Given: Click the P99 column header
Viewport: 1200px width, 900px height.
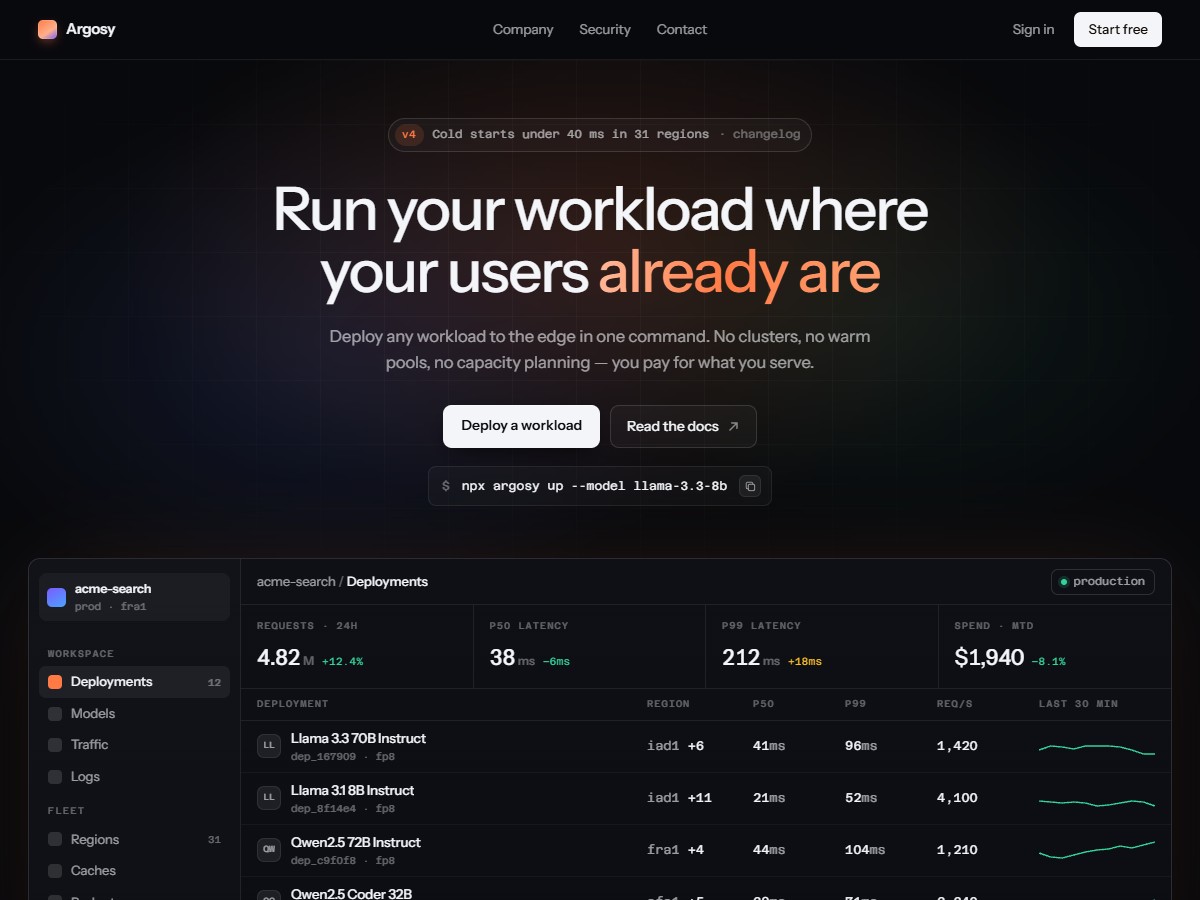Looking at the screenshot, I should tap(856, 704).
